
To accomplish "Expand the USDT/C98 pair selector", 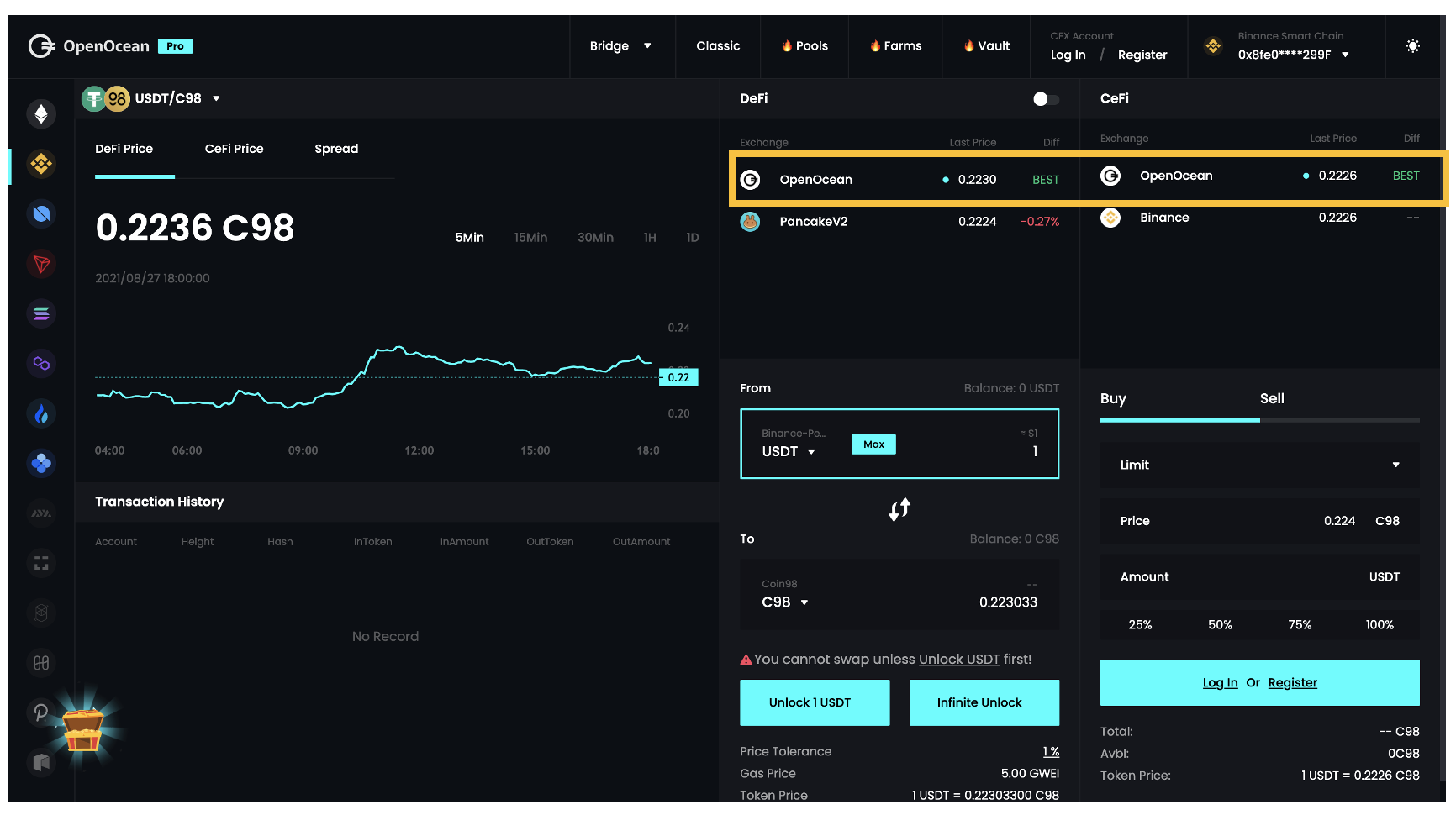I will click(216, 98).
